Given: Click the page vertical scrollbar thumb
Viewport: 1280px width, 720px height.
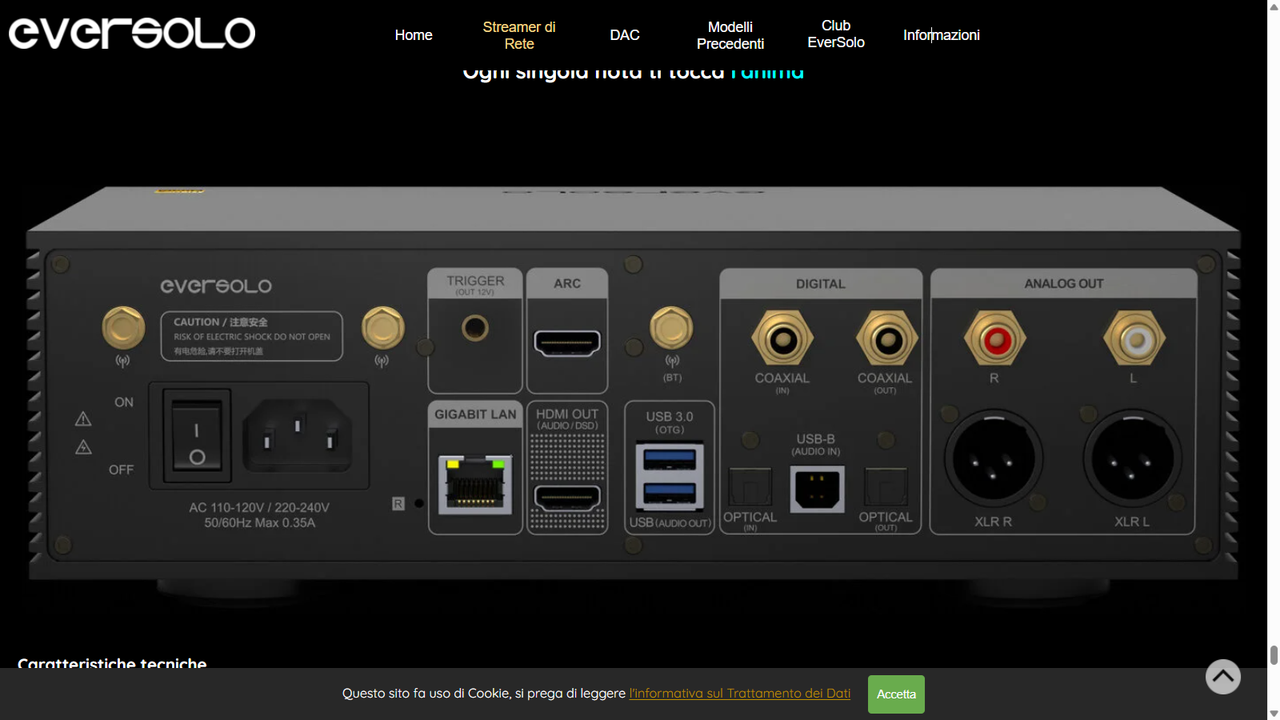Looking at the screenshot, I should click(1273, 655).
